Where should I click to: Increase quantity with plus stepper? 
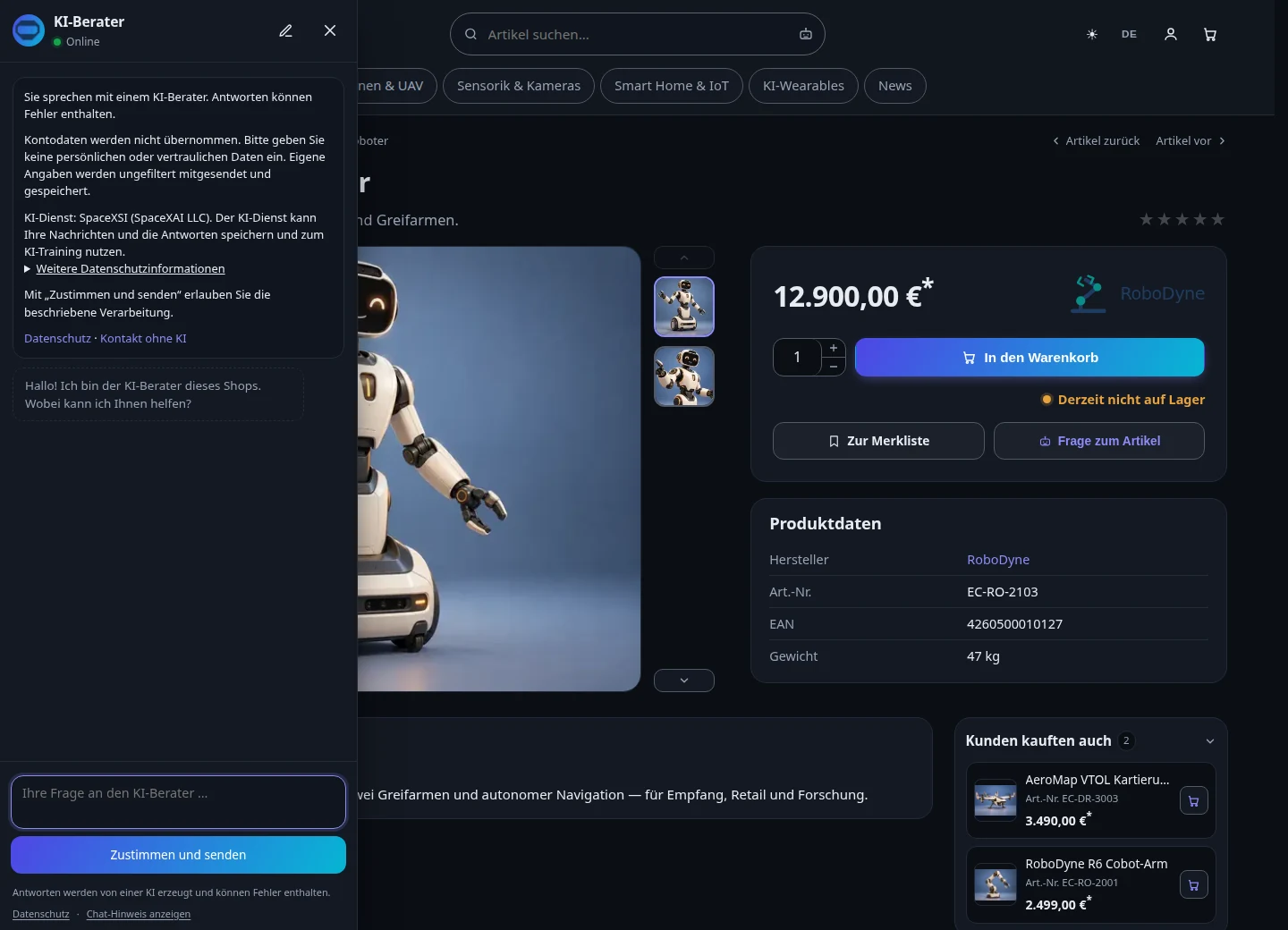[834, 348]
